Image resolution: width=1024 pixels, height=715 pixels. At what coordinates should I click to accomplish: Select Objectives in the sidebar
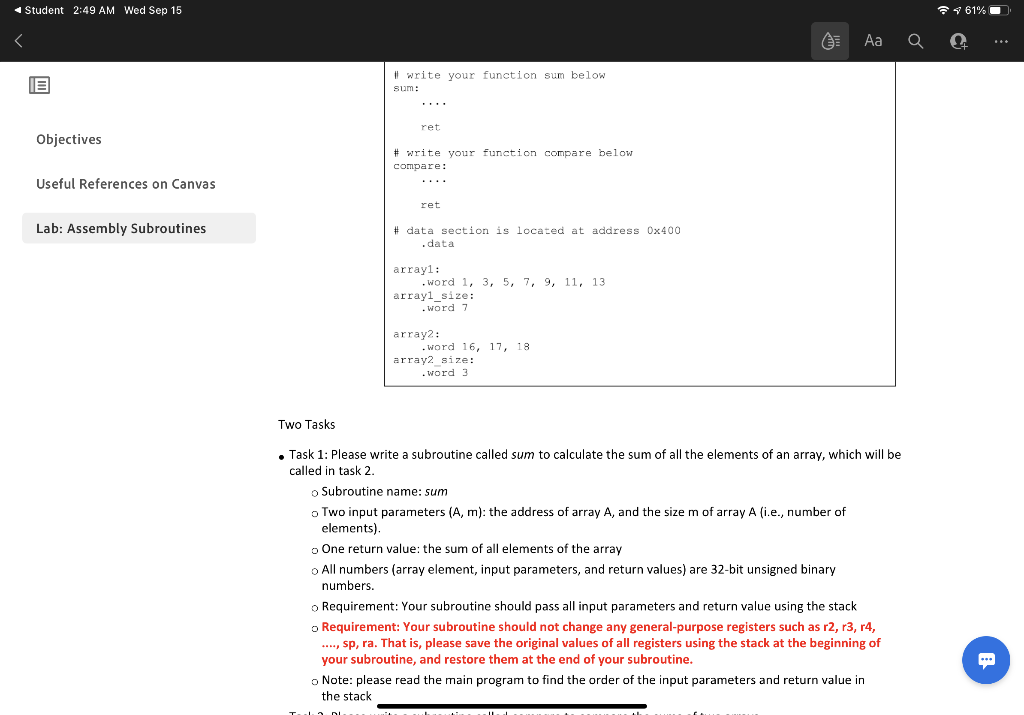[68, 139]
